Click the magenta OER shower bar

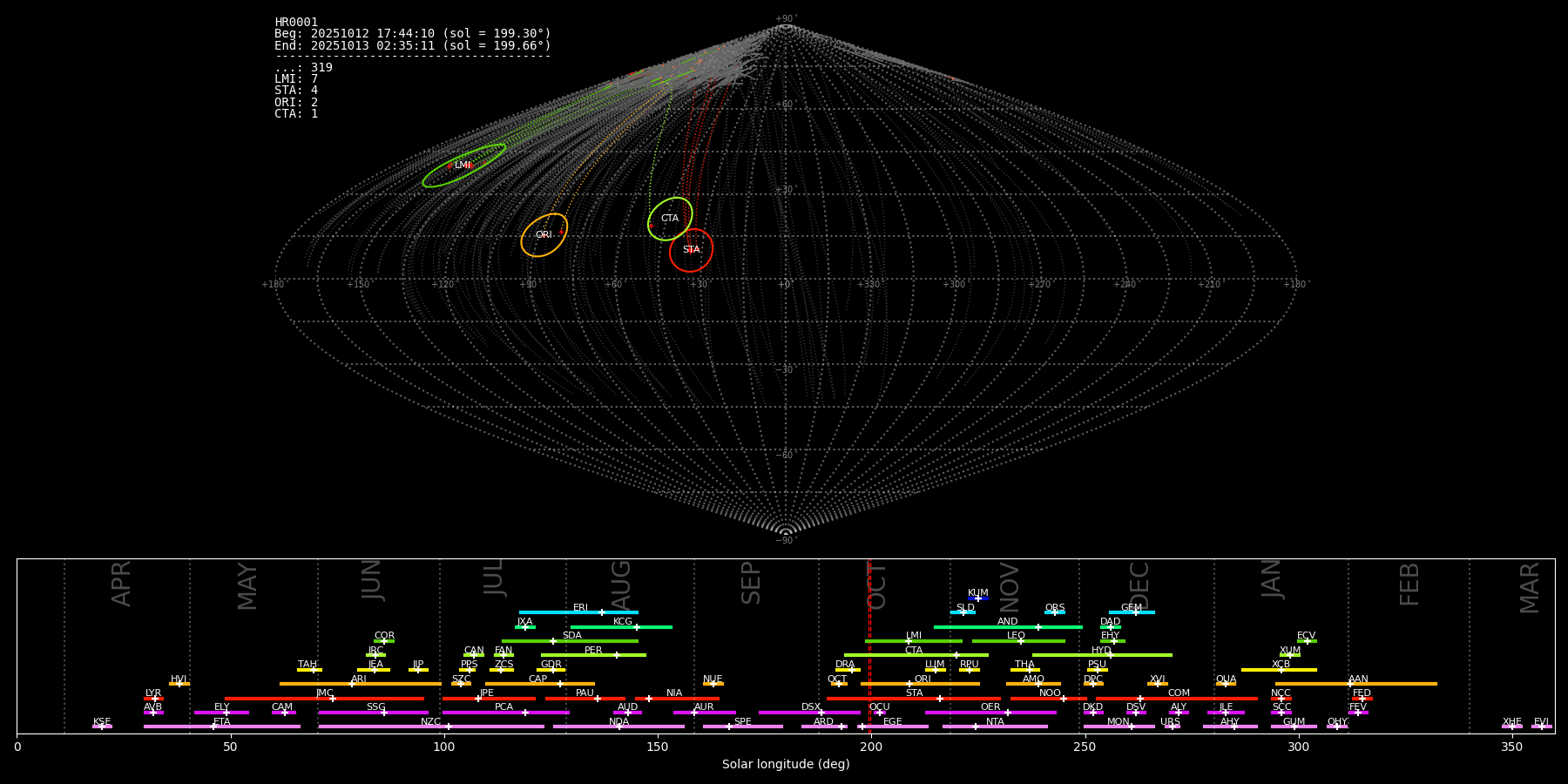point(990,713)
